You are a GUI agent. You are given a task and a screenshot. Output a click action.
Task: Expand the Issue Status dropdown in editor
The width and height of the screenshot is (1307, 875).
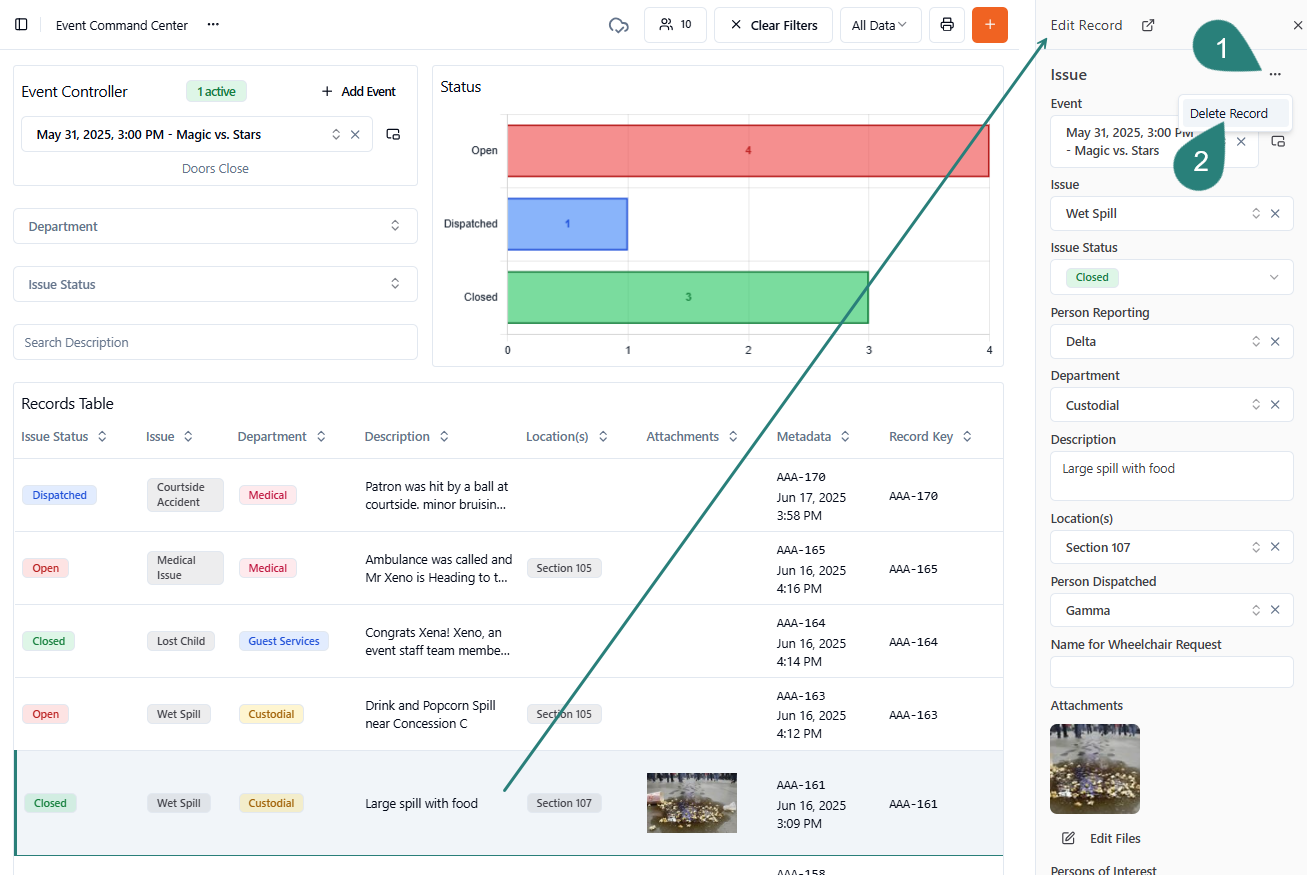1273,277
